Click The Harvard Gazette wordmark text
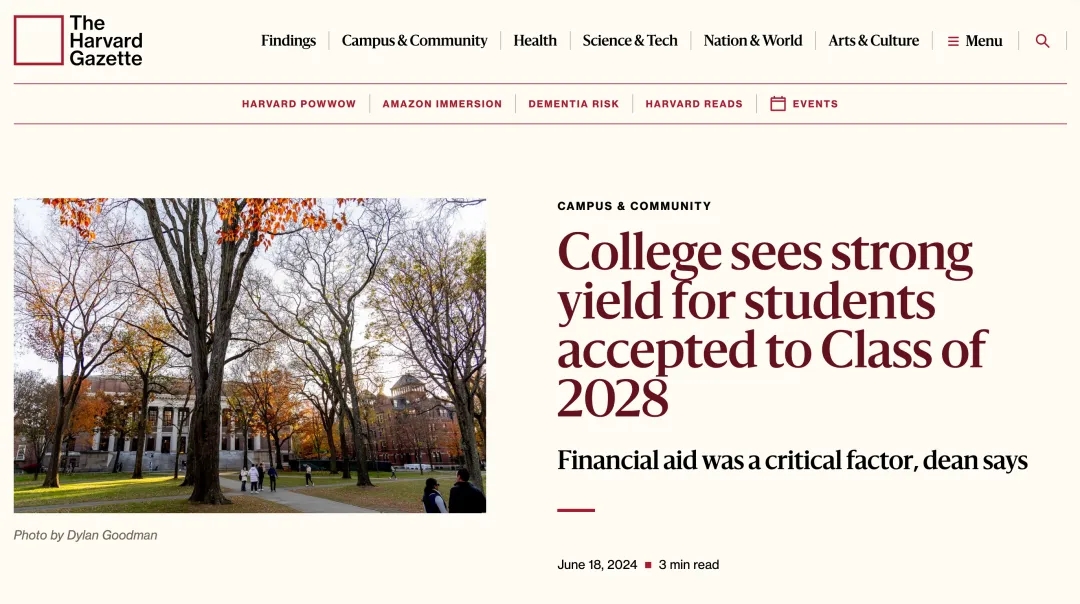This screenshot has width=1080, height=604. 106,41
